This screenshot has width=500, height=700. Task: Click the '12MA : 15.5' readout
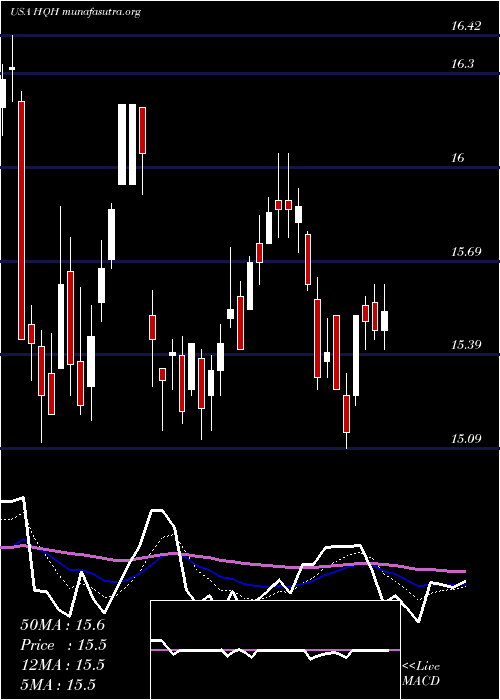point(62,665)
